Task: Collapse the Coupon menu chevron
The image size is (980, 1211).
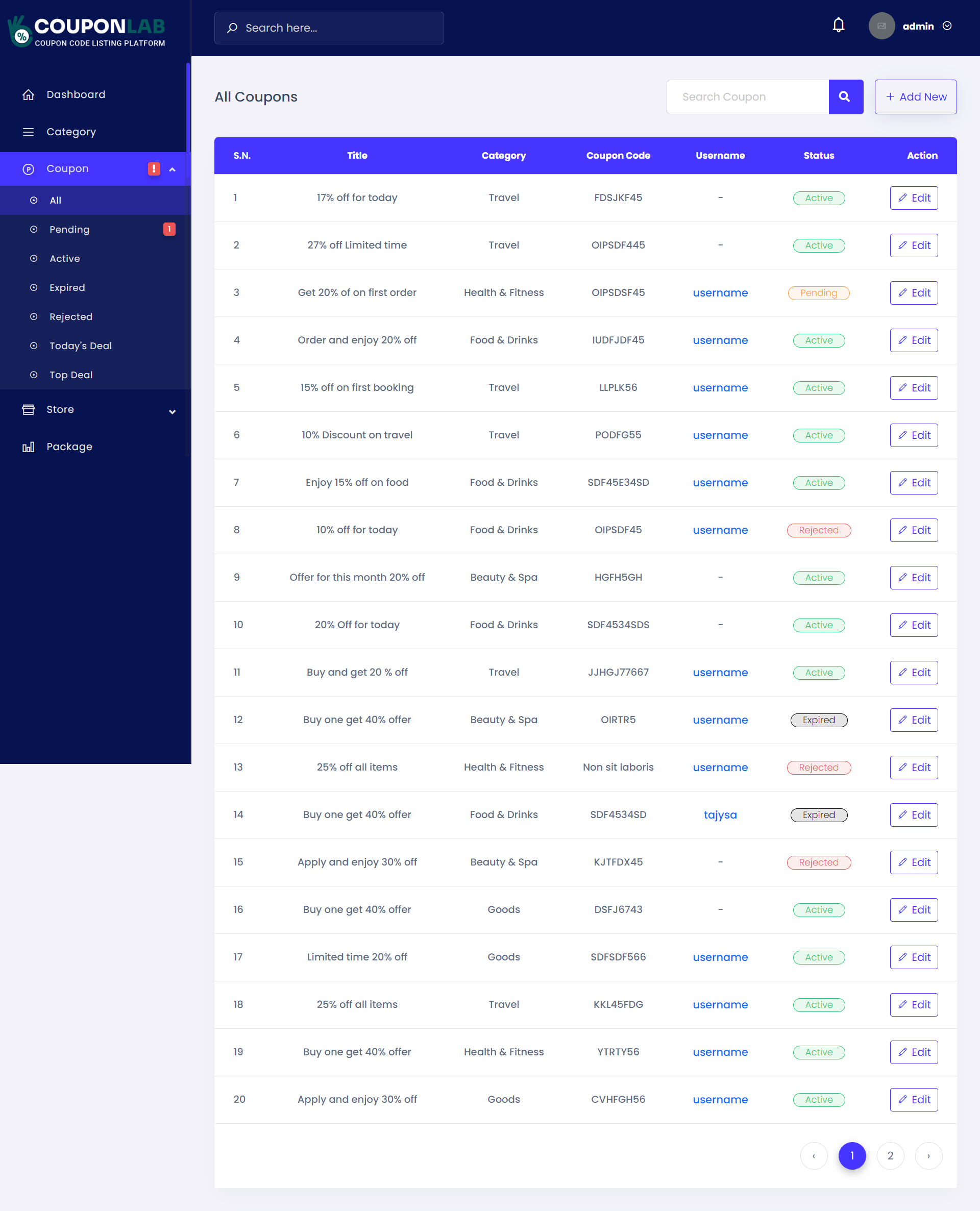Action: click(172, 169)
